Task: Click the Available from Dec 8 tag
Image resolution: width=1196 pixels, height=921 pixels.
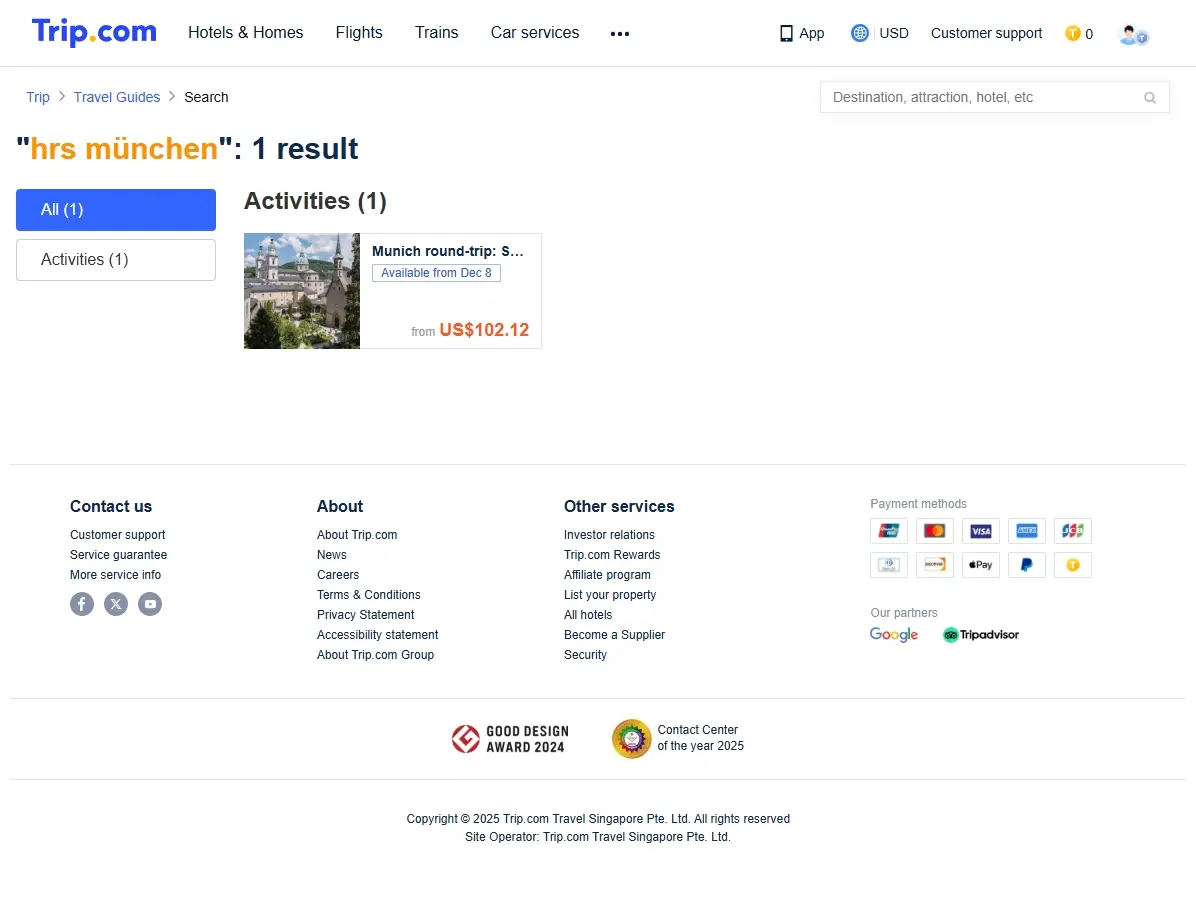Action: pos(436,273)
